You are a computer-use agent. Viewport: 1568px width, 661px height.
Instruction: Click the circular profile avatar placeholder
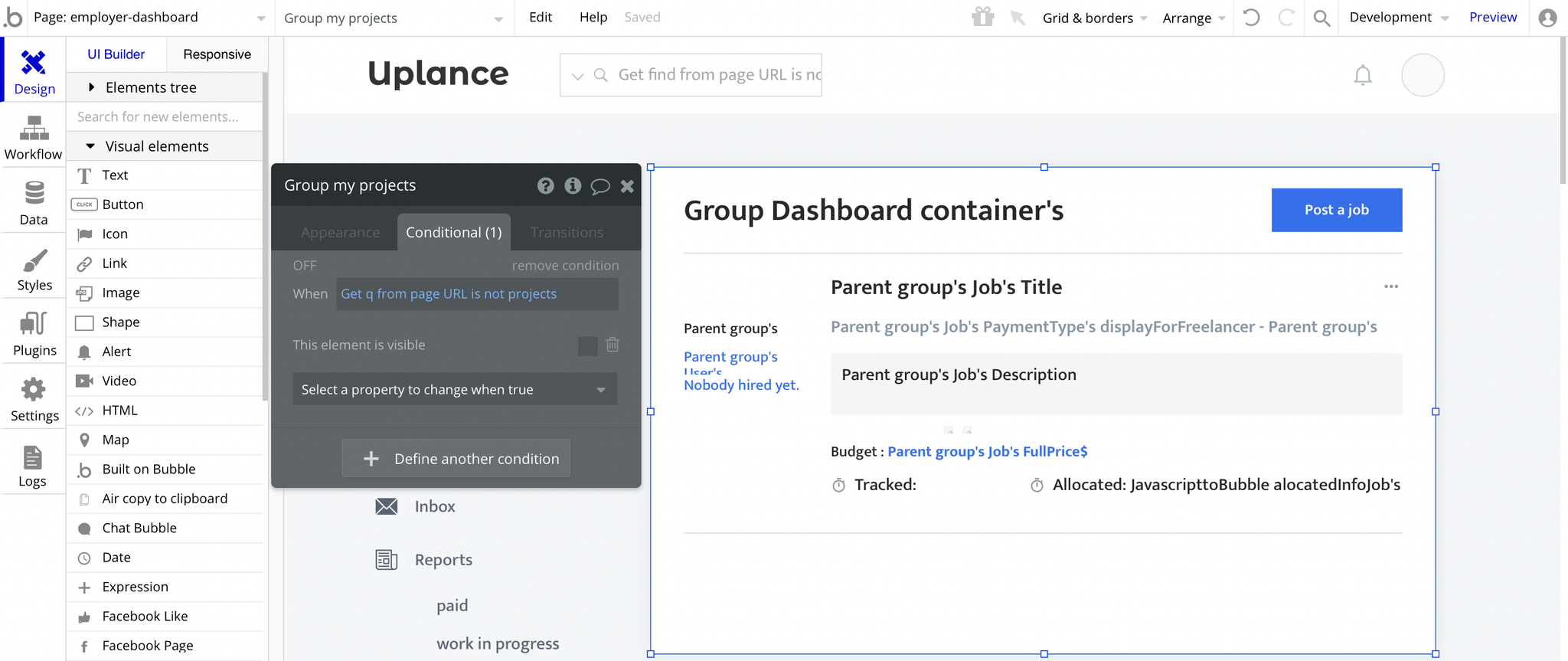pyautogui.click(x=1423, y=75)
